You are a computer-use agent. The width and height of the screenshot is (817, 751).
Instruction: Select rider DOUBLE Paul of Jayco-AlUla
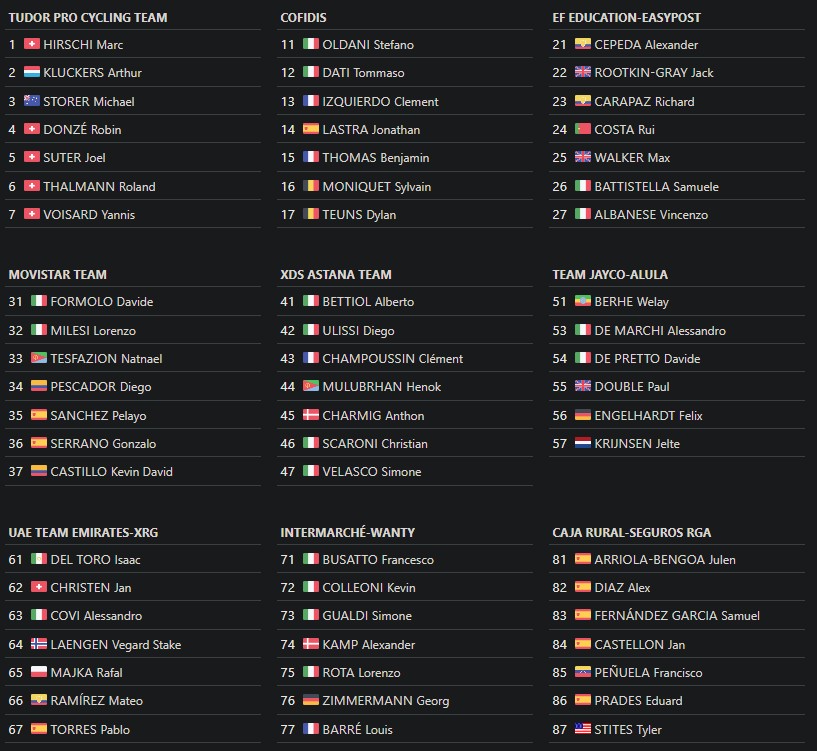[x=632, y=387]
